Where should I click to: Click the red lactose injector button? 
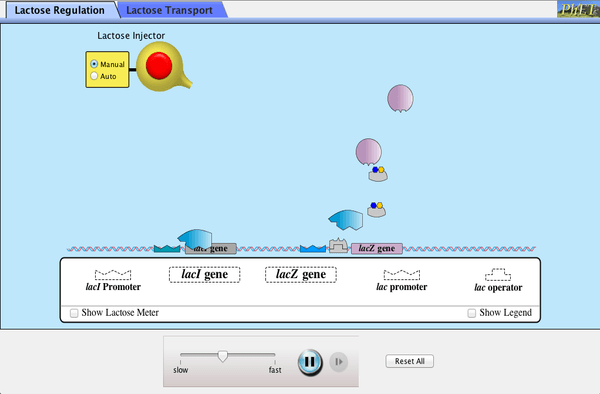[159, 66]
